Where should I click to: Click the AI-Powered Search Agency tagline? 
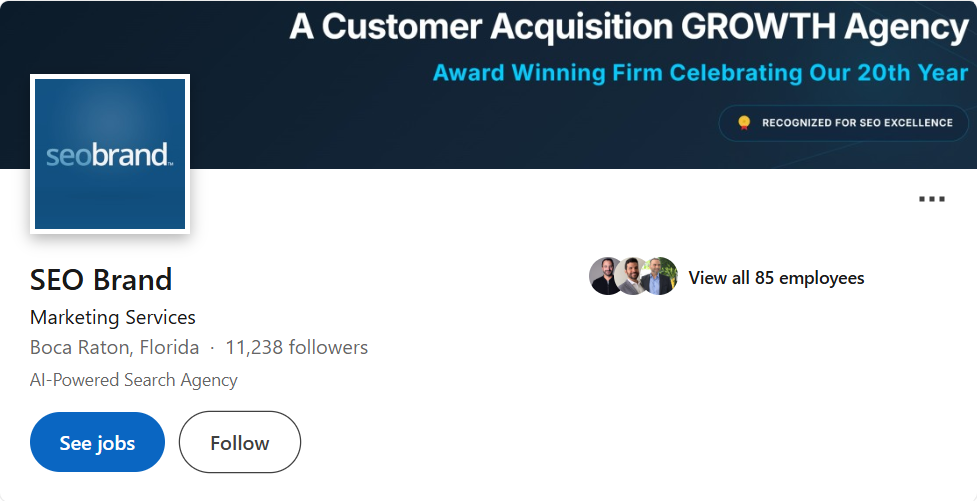pos(134,380)
